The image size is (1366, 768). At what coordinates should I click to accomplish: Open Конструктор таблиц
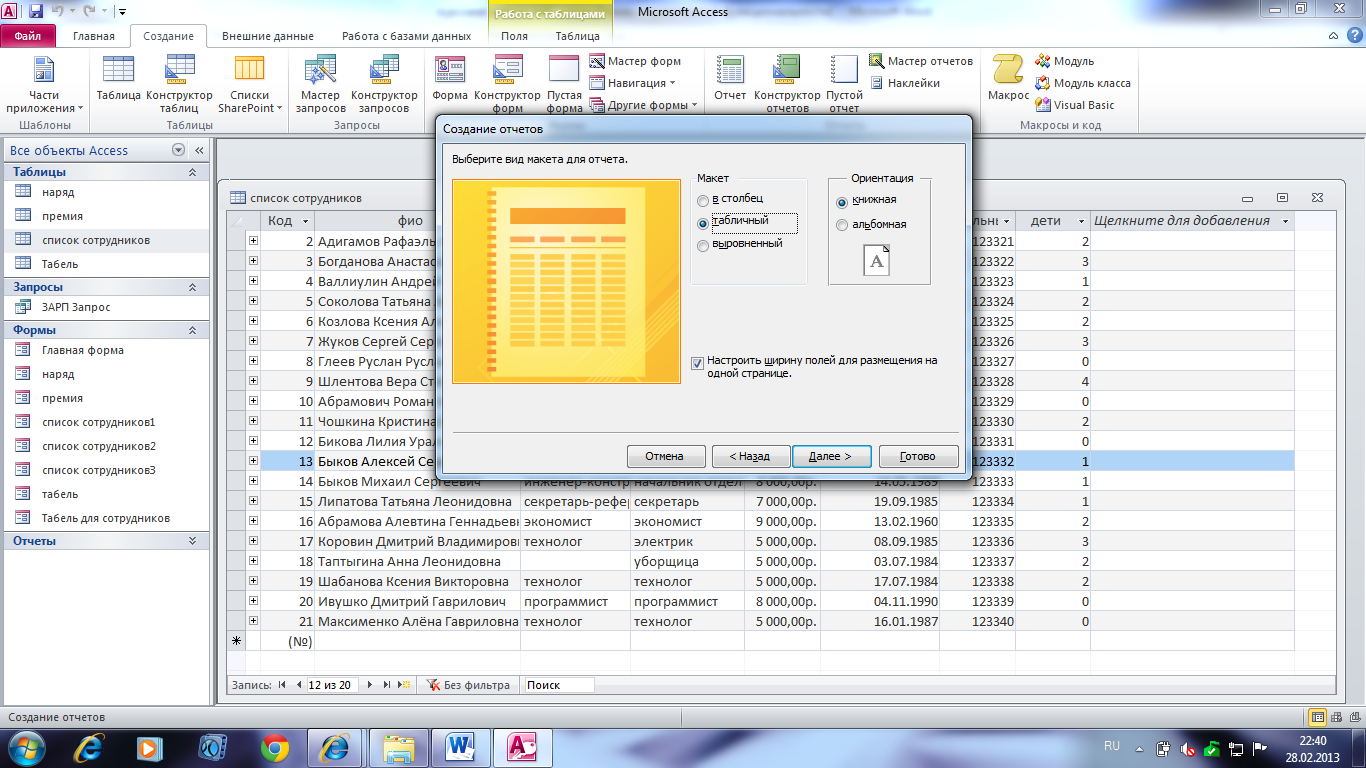pos(180,84)
